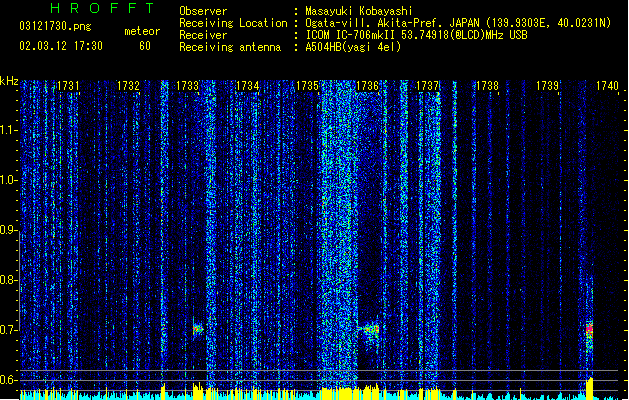The image size is (629, 400).
Task: Click the 1.0 kHz axis tick label
Action: coord(8,180)
